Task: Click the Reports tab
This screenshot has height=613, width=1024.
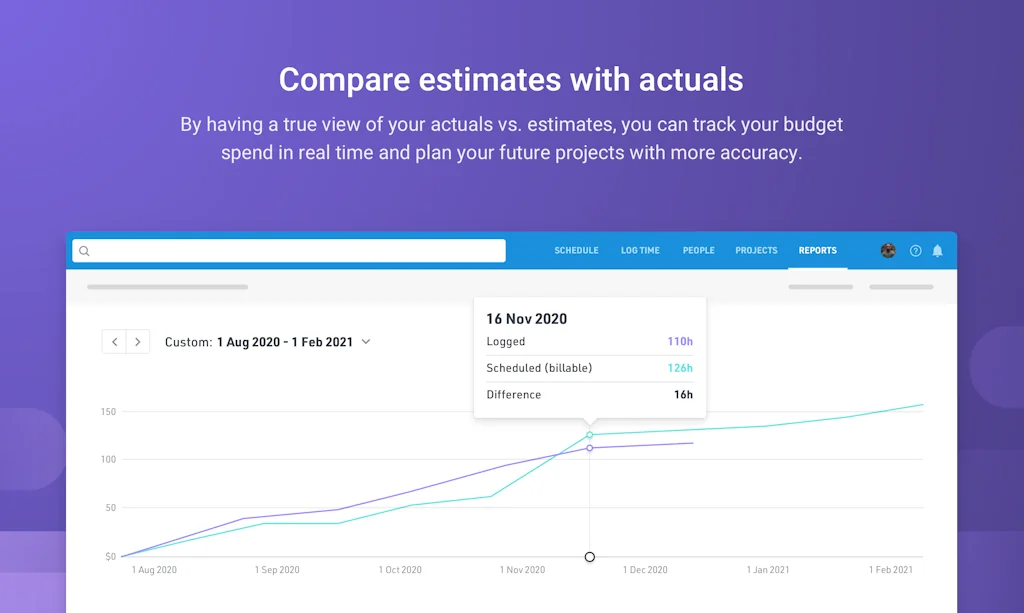Action: (818, 251)
